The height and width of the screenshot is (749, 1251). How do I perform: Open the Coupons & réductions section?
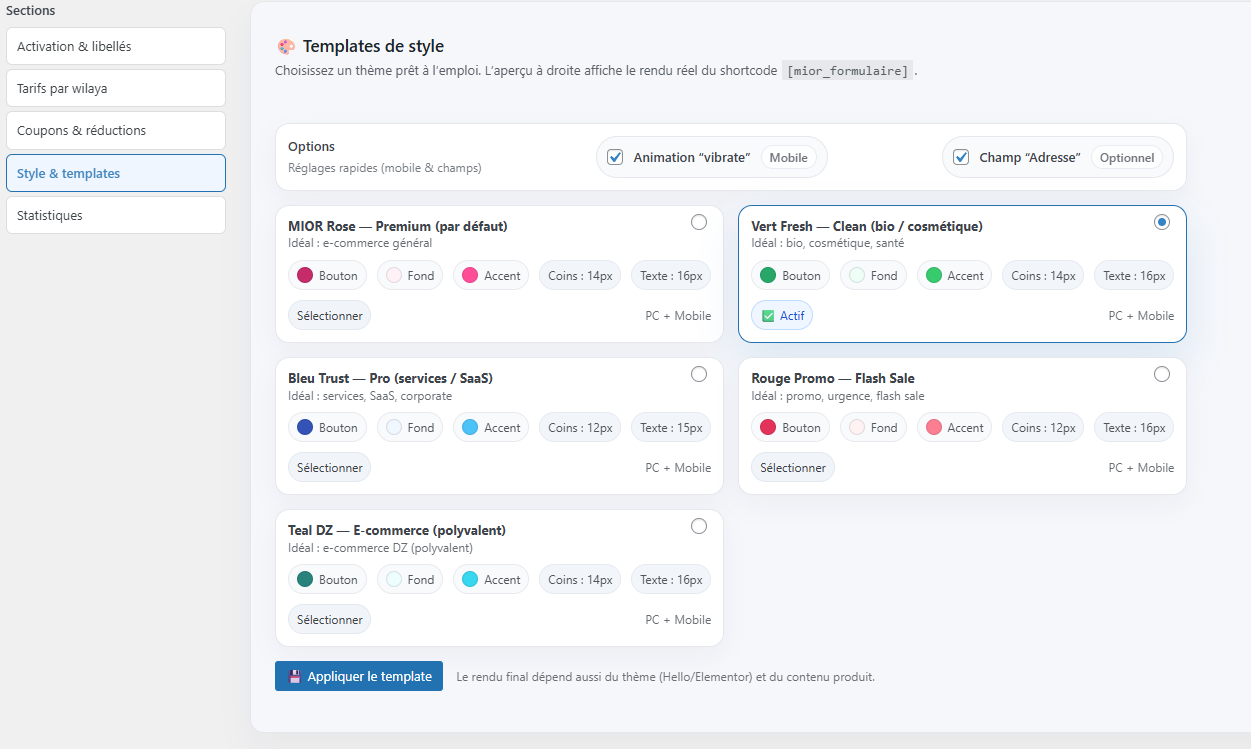pos(115,130)
